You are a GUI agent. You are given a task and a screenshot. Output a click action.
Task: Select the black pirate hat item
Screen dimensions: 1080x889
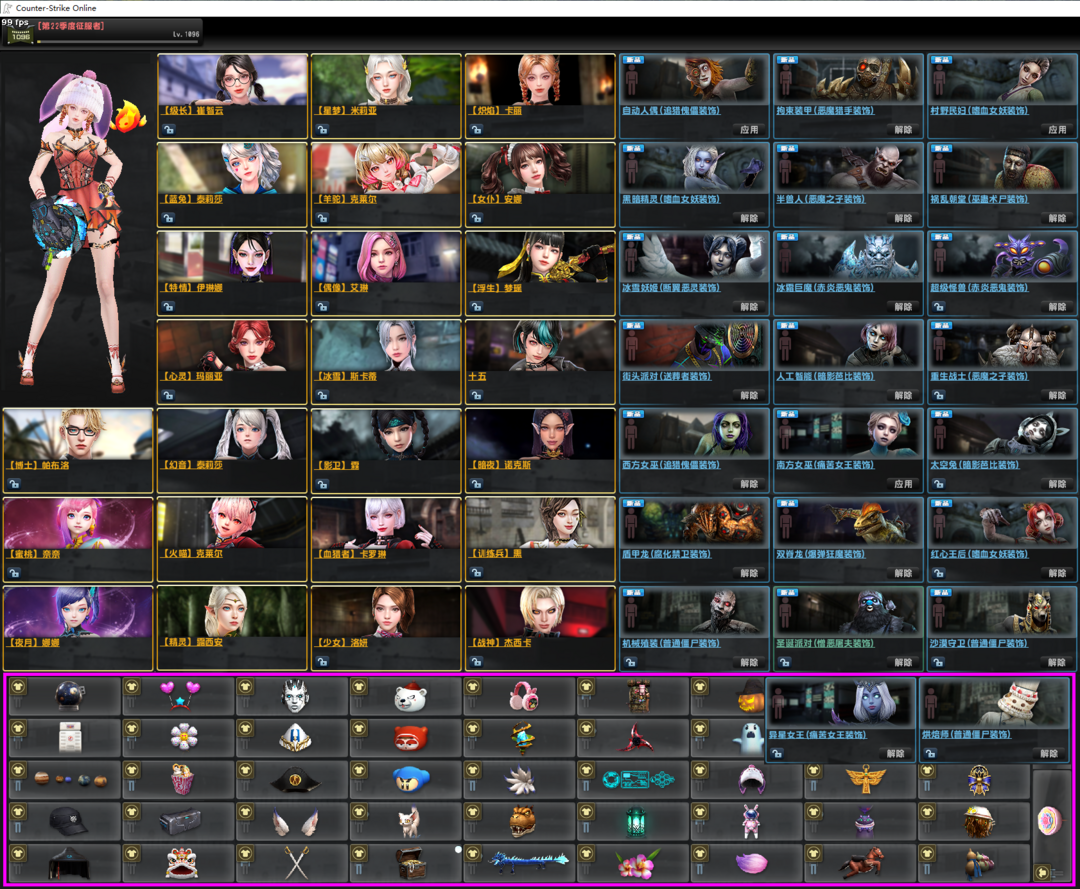[x=296, y=780]
